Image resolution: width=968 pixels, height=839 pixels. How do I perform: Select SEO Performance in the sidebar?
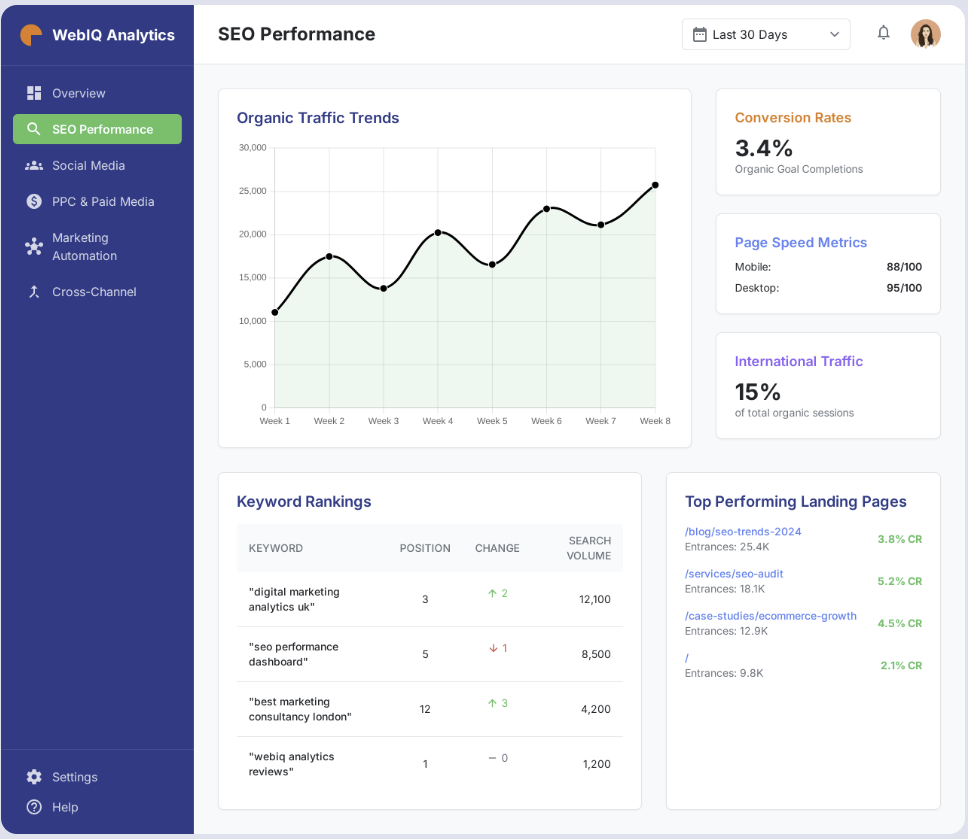pyautogui.click(x=98, y=129)
